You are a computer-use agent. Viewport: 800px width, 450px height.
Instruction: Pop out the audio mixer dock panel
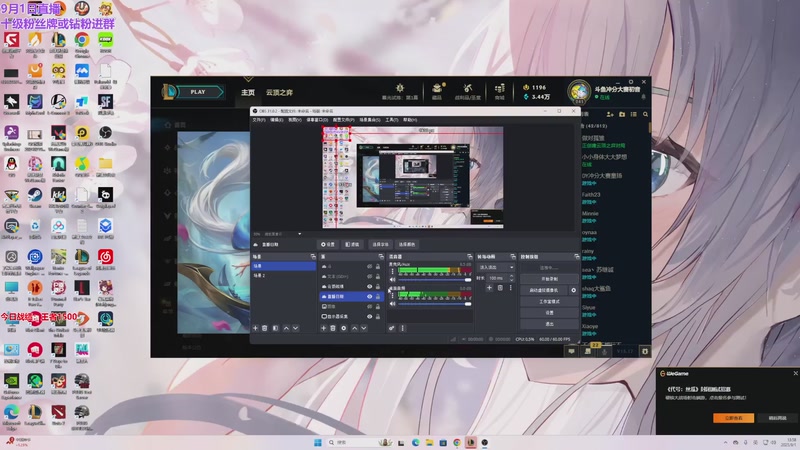click(469, 257)
